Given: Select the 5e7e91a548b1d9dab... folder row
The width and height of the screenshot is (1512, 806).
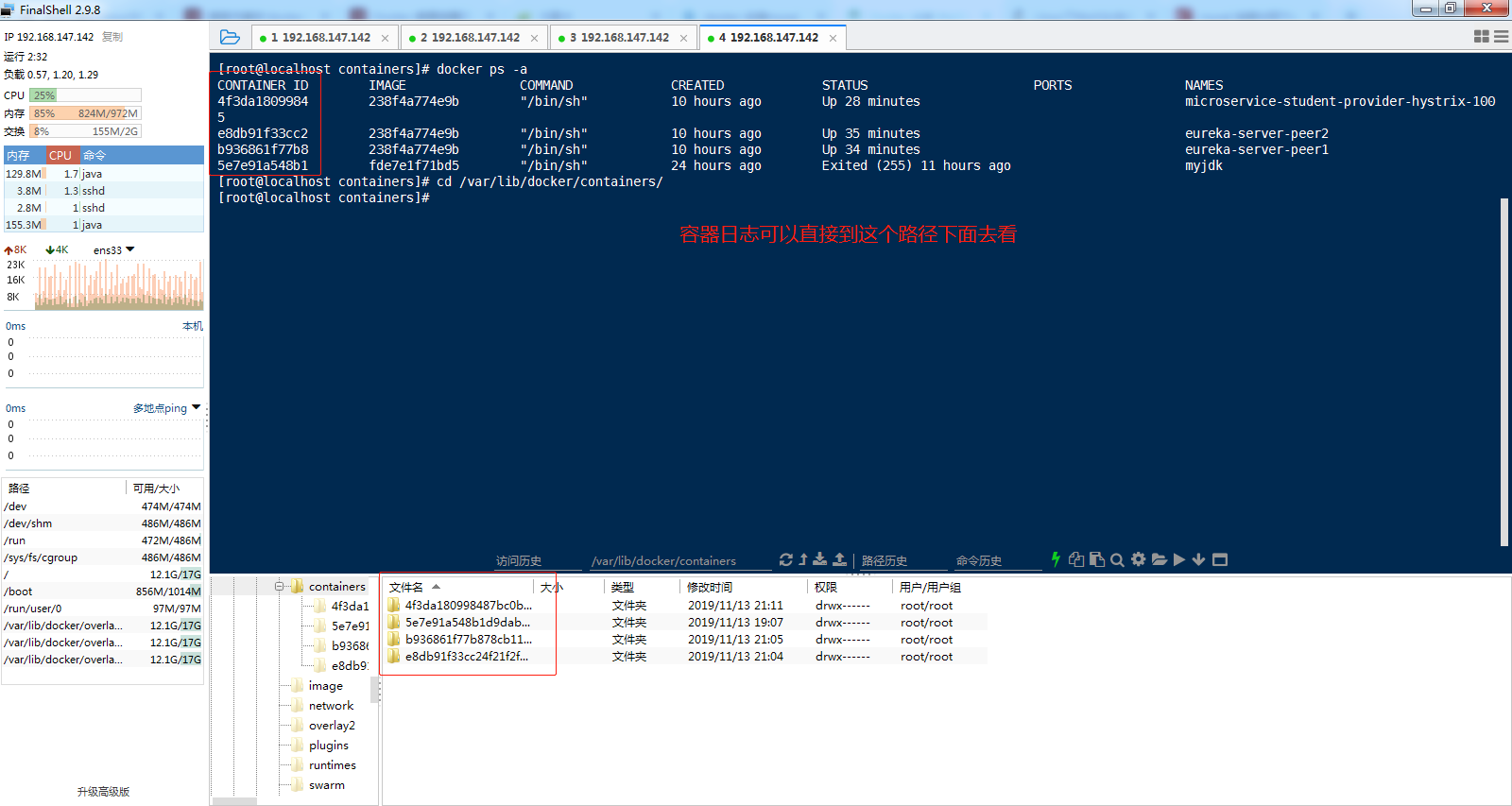Looking at the screenshot, I should [685, 622].
